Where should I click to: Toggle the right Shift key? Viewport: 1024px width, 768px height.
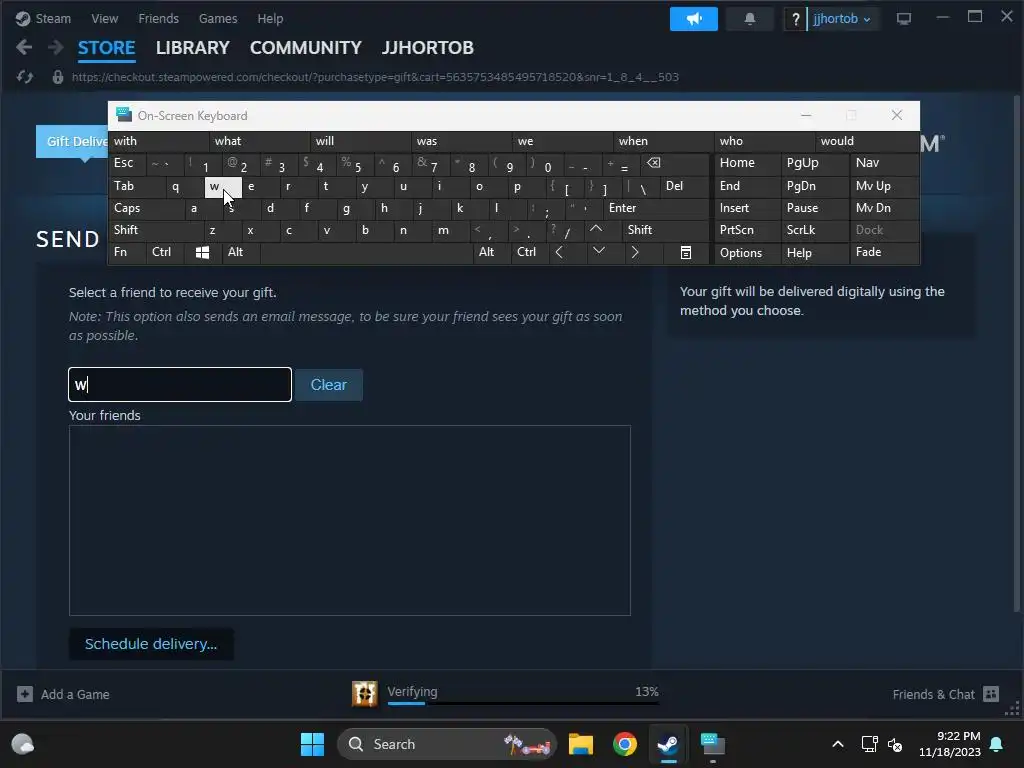(665, 230)
